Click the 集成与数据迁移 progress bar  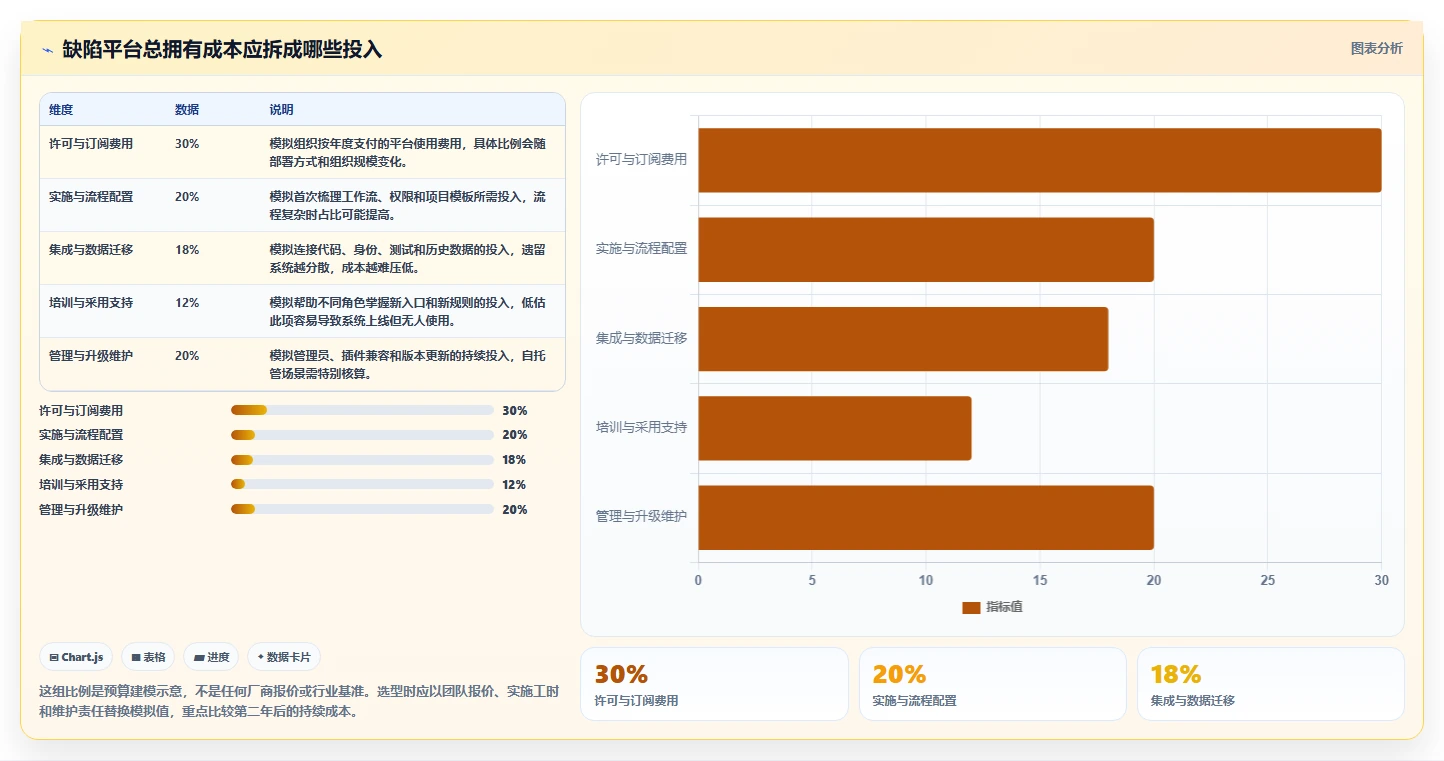(362, 460)
